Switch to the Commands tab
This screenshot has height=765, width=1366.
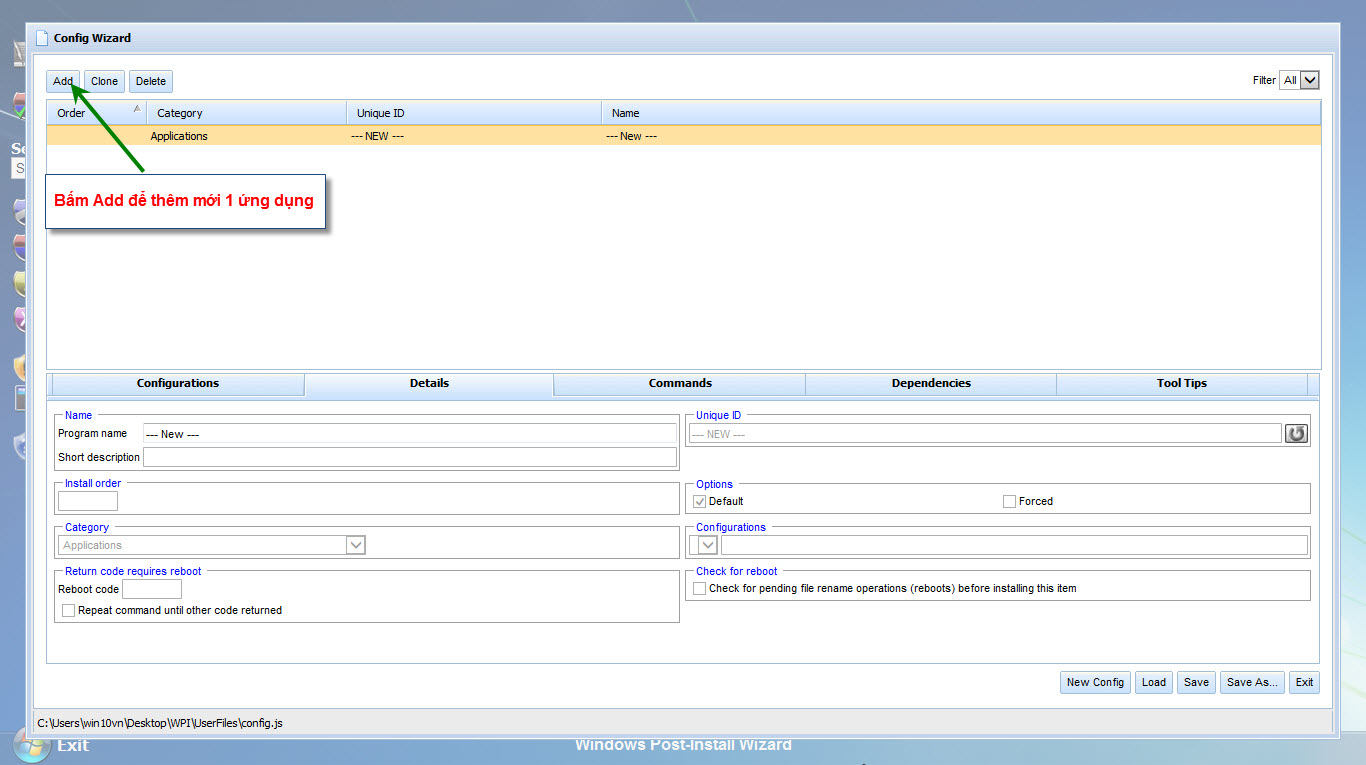[x=680, y=383]
